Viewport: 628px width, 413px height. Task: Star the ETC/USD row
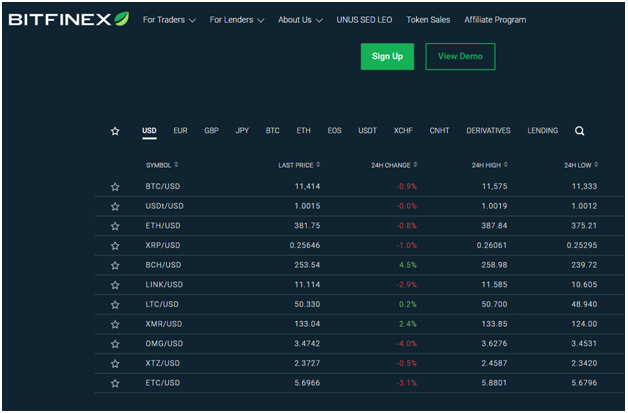click(x=115, y=383)
